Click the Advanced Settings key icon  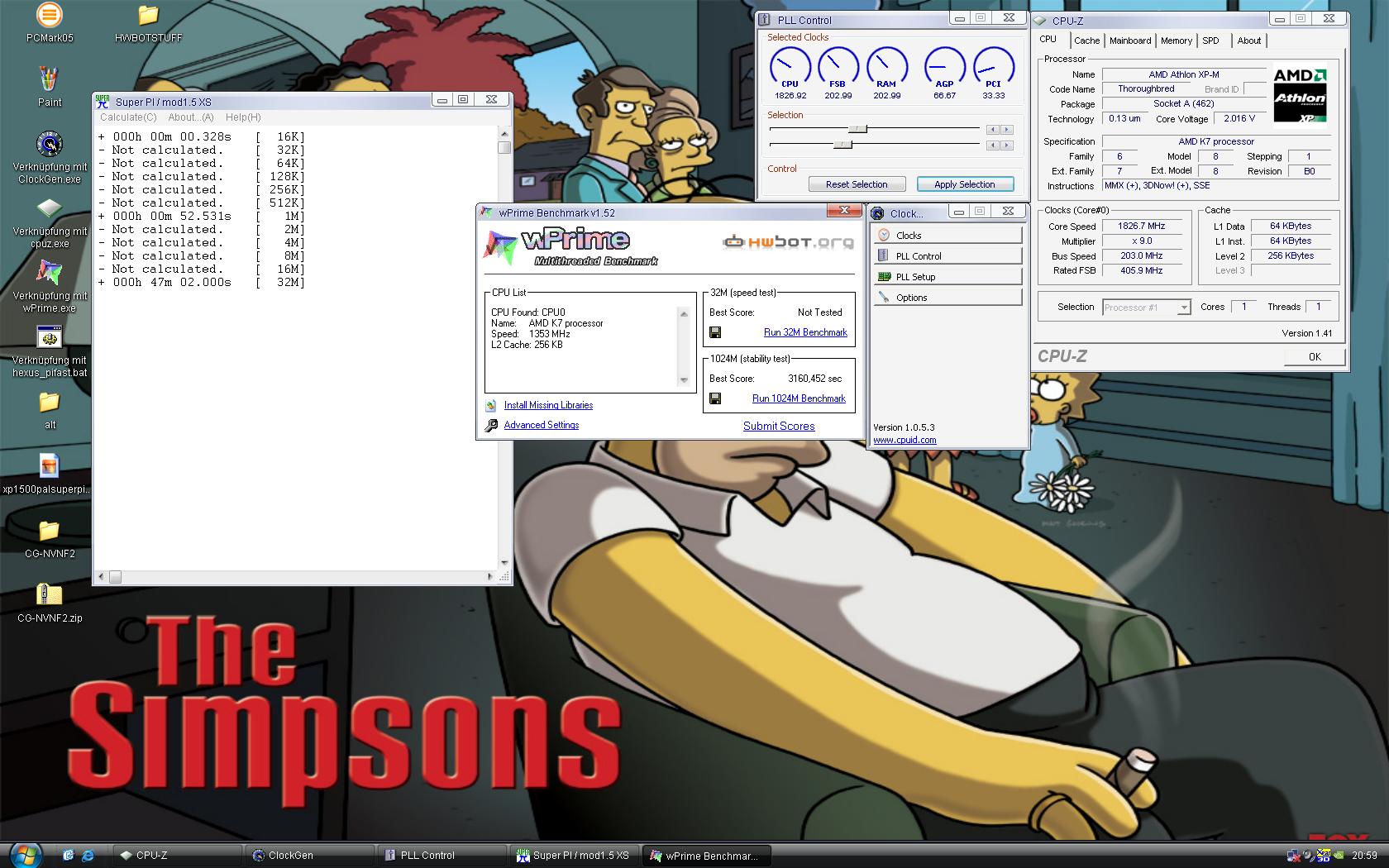491,425
